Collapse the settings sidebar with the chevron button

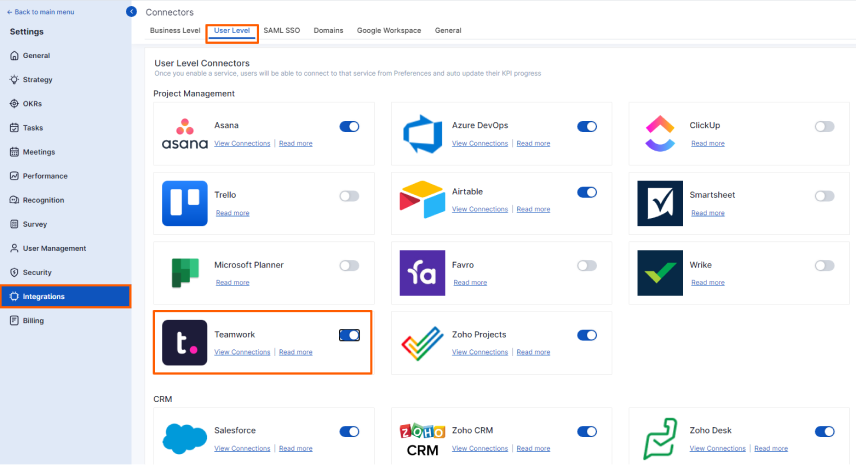point(131,11)
